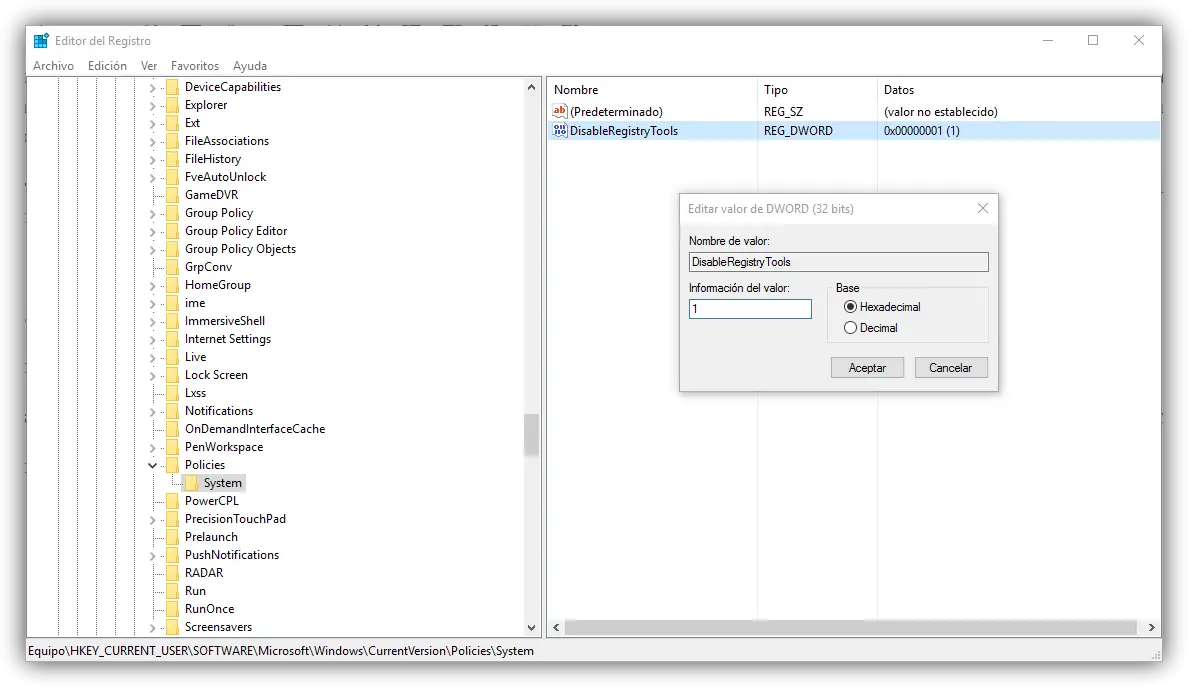1188x687 pixels.
Task: Click the Live folder icon
Action: [172, 357]
